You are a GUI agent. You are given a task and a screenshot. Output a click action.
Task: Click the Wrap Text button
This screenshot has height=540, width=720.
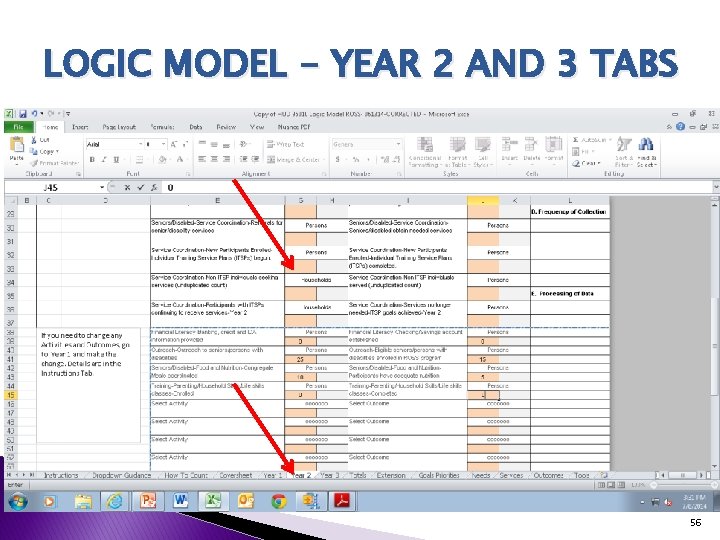pyautogui.click(x=286, y=144)
